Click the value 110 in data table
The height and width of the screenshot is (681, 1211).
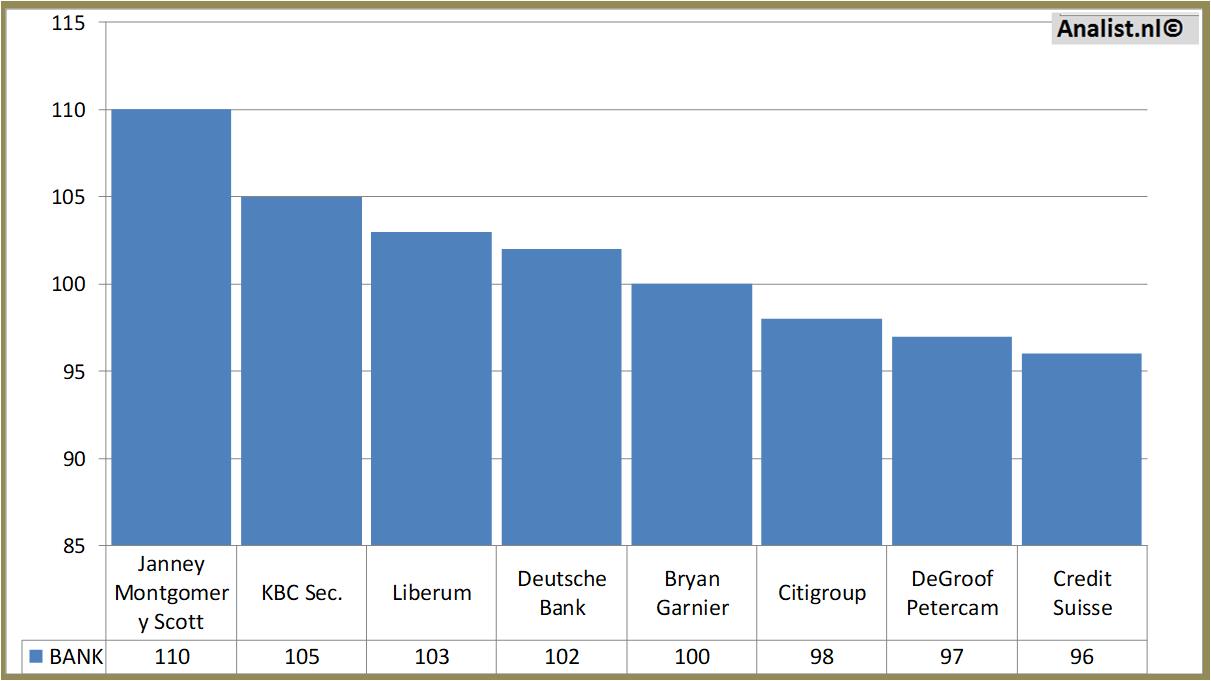coord(170,657)
